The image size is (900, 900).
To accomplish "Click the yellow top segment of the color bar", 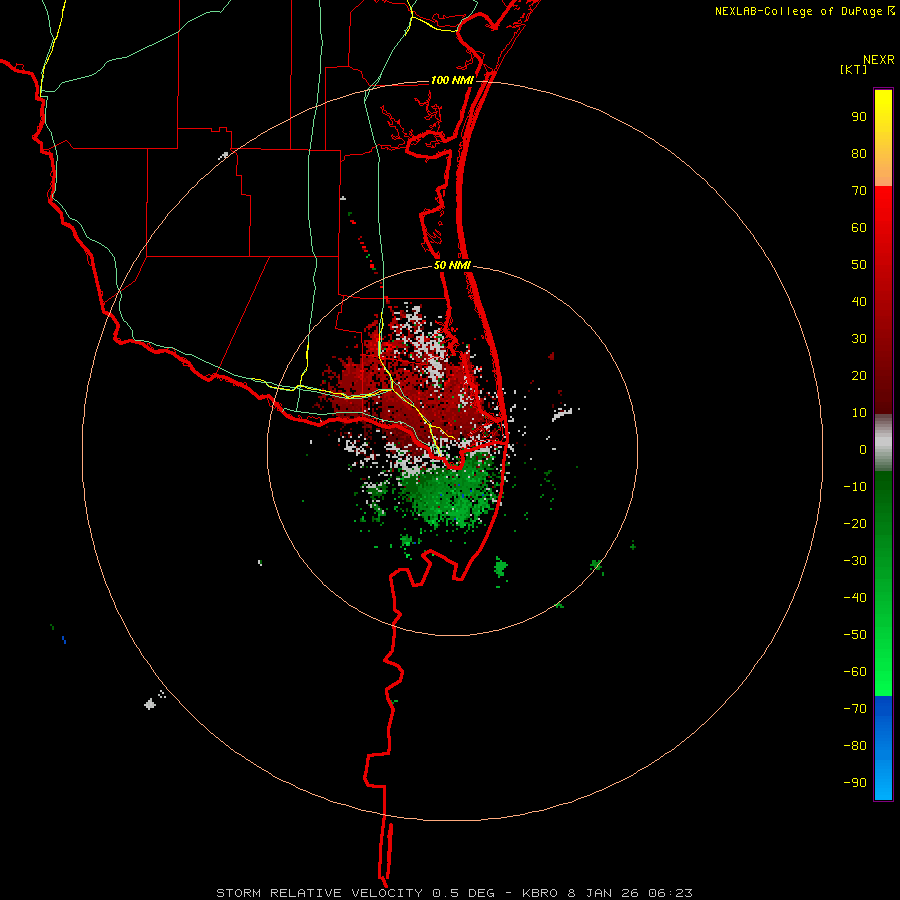I will 883,138.
